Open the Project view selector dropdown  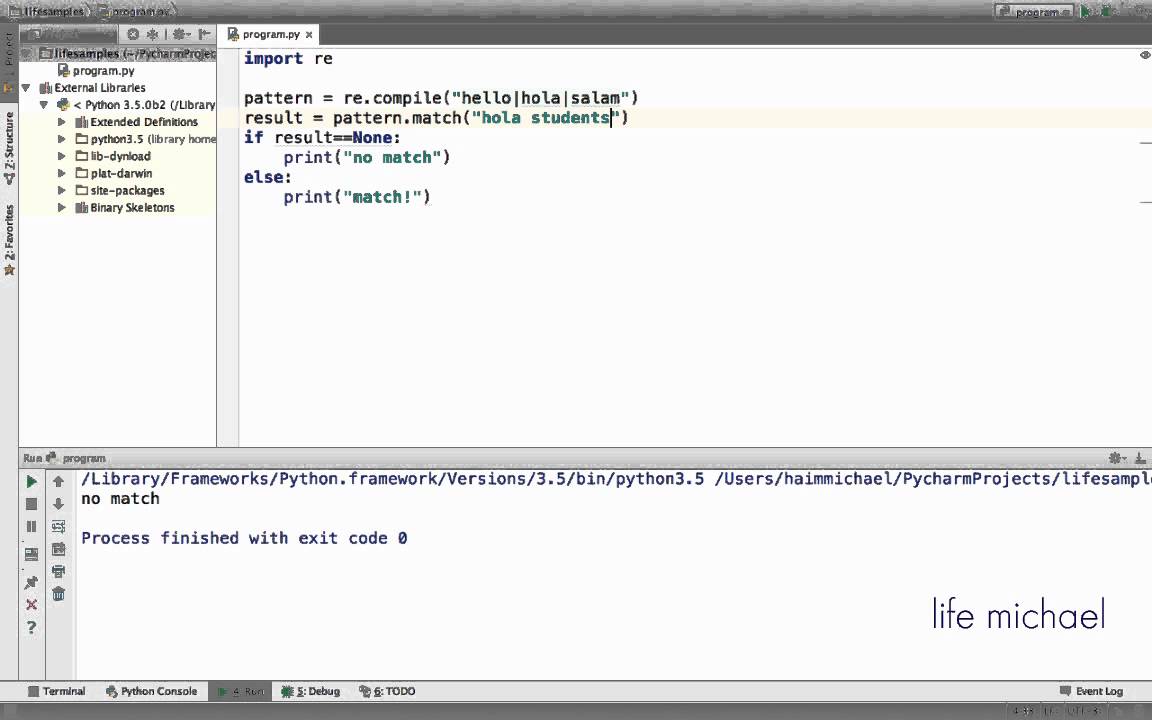[68, 34]
